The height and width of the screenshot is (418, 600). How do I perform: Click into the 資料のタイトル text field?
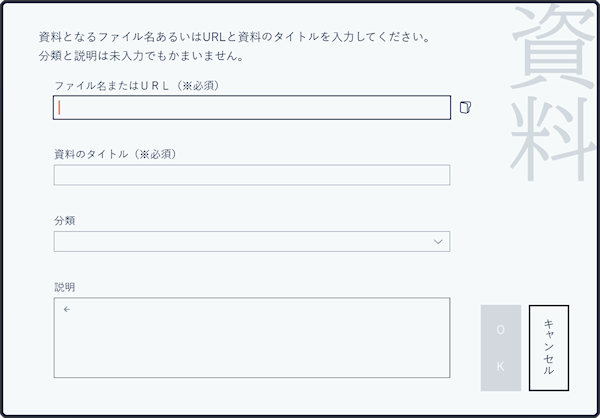click(252, 175)
